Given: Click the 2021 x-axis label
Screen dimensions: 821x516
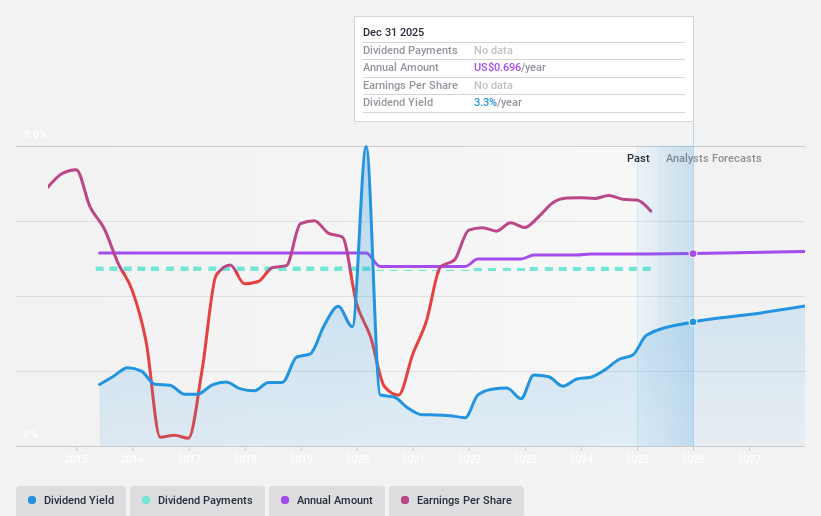Looking at the screenshot, I should [413, 459].
